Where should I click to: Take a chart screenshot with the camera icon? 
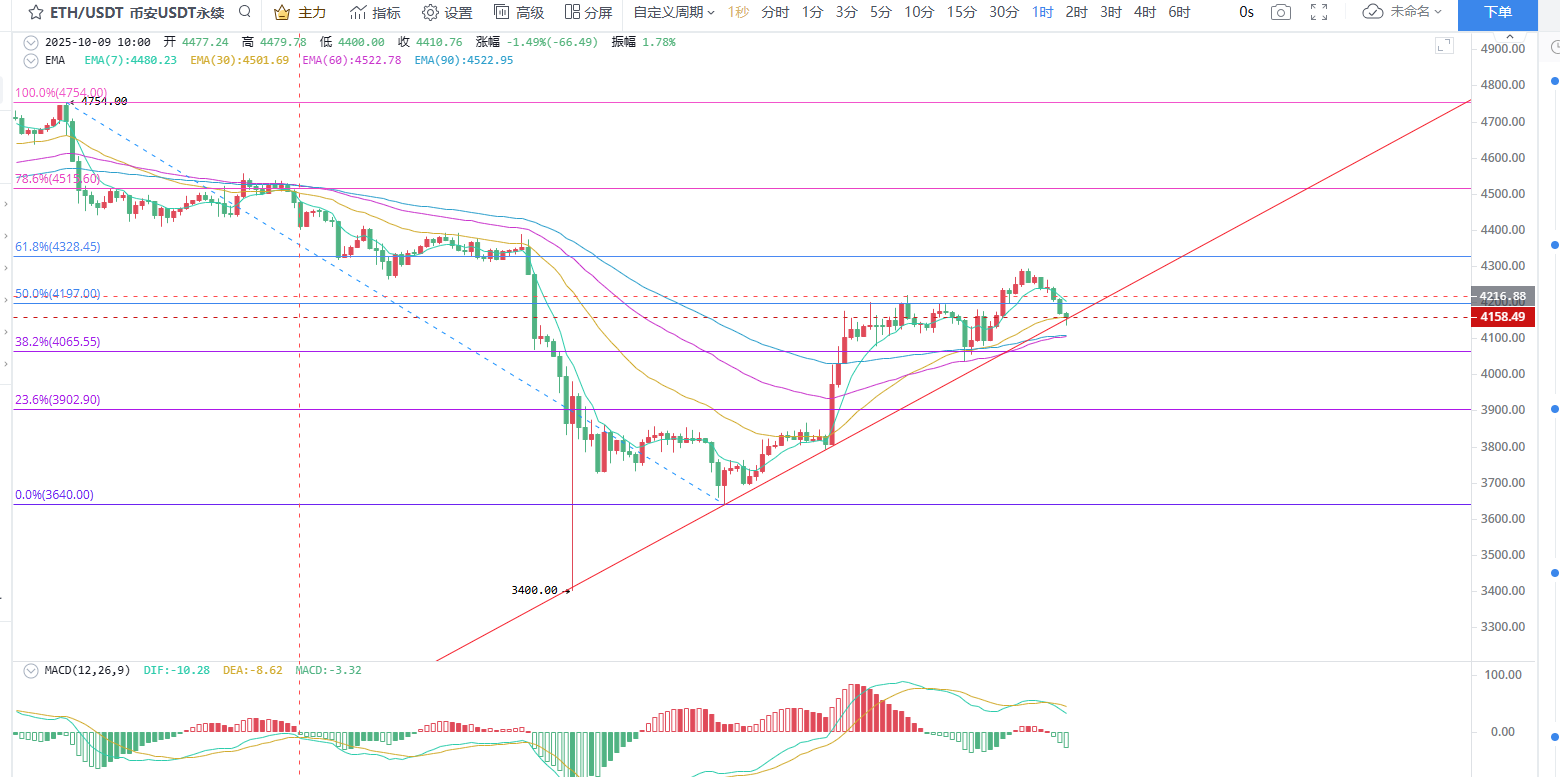point(1280,12)
